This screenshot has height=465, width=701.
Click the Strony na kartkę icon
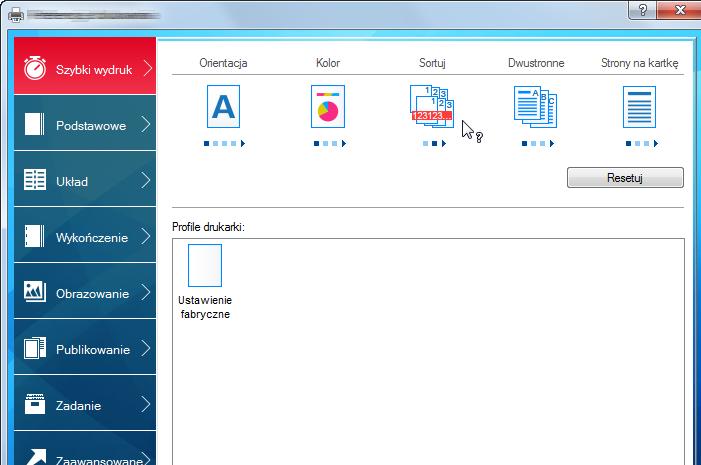pyautogui.click(x=639, y=107)
